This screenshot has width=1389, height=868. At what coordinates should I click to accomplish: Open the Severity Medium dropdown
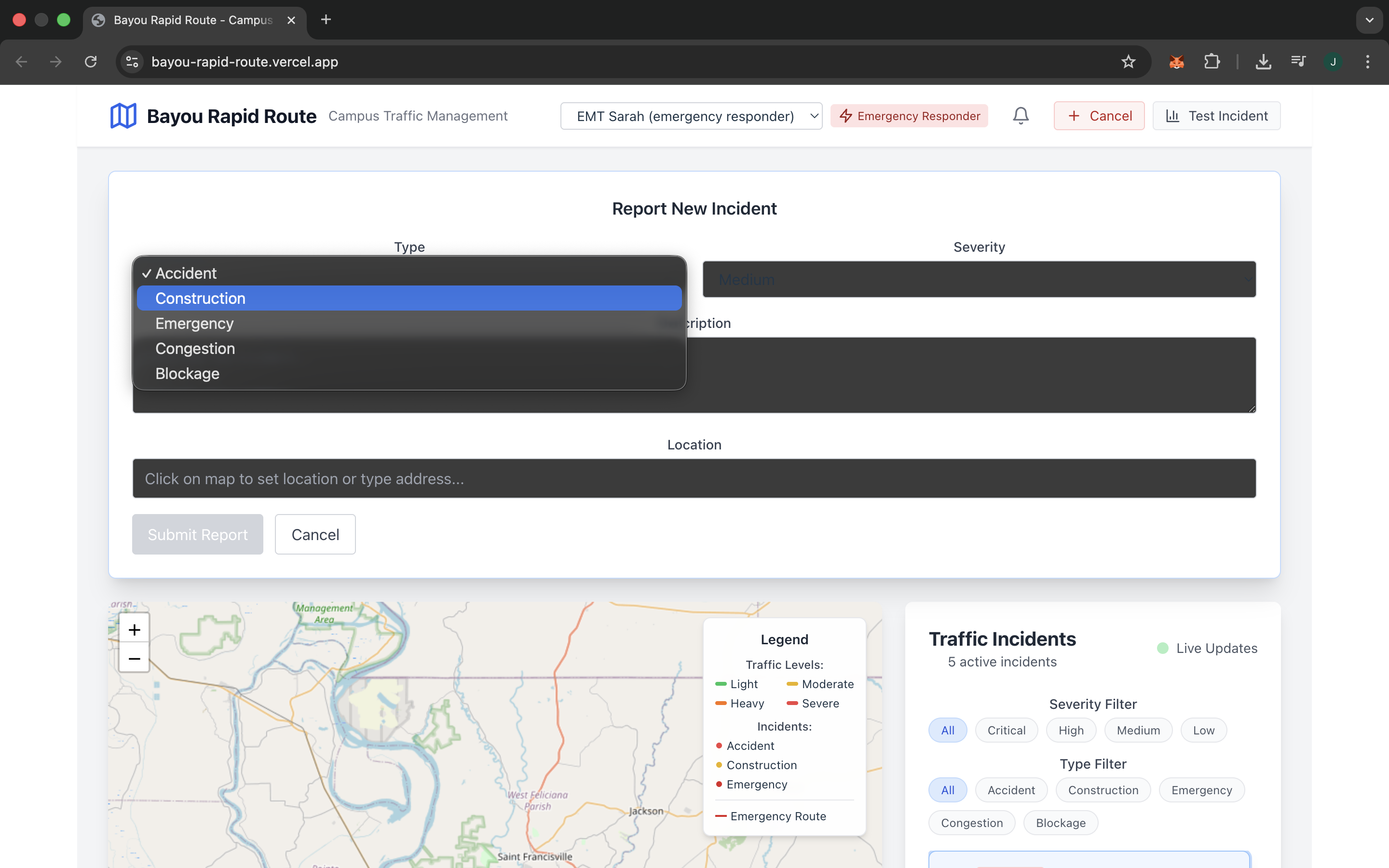pyautogui.click(x=979, y=280)
